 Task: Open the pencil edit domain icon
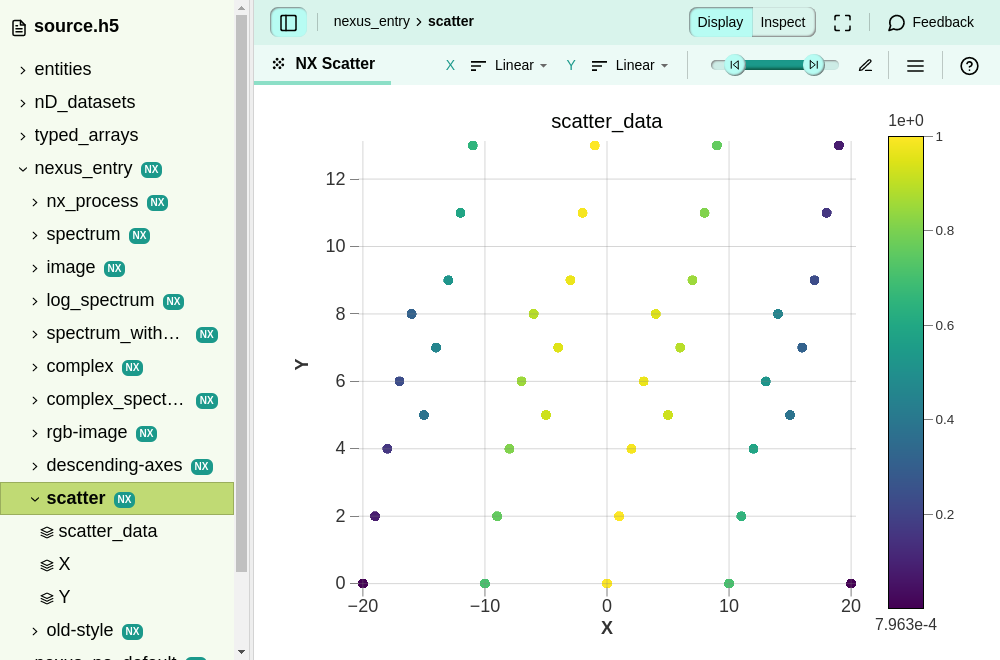click(865, 66)
